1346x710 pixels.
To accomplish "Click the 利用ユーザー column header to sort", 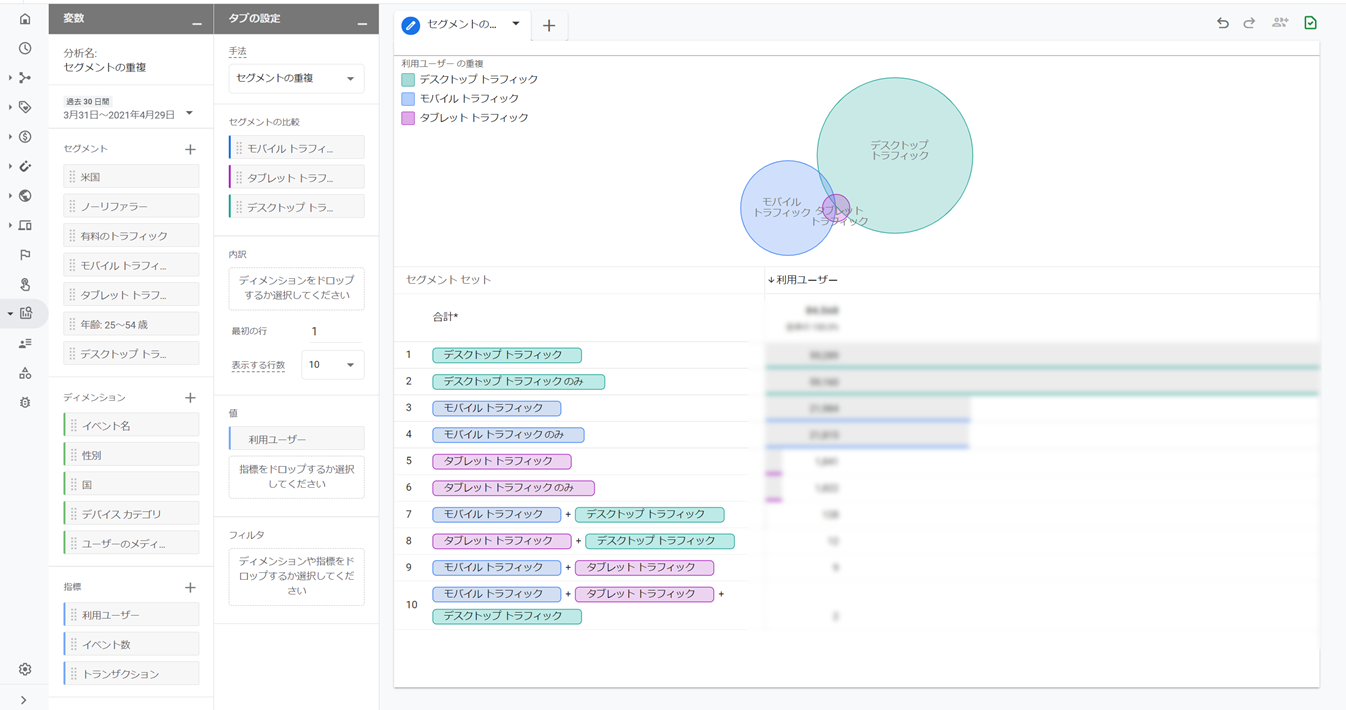I will (x=806, y=280).
